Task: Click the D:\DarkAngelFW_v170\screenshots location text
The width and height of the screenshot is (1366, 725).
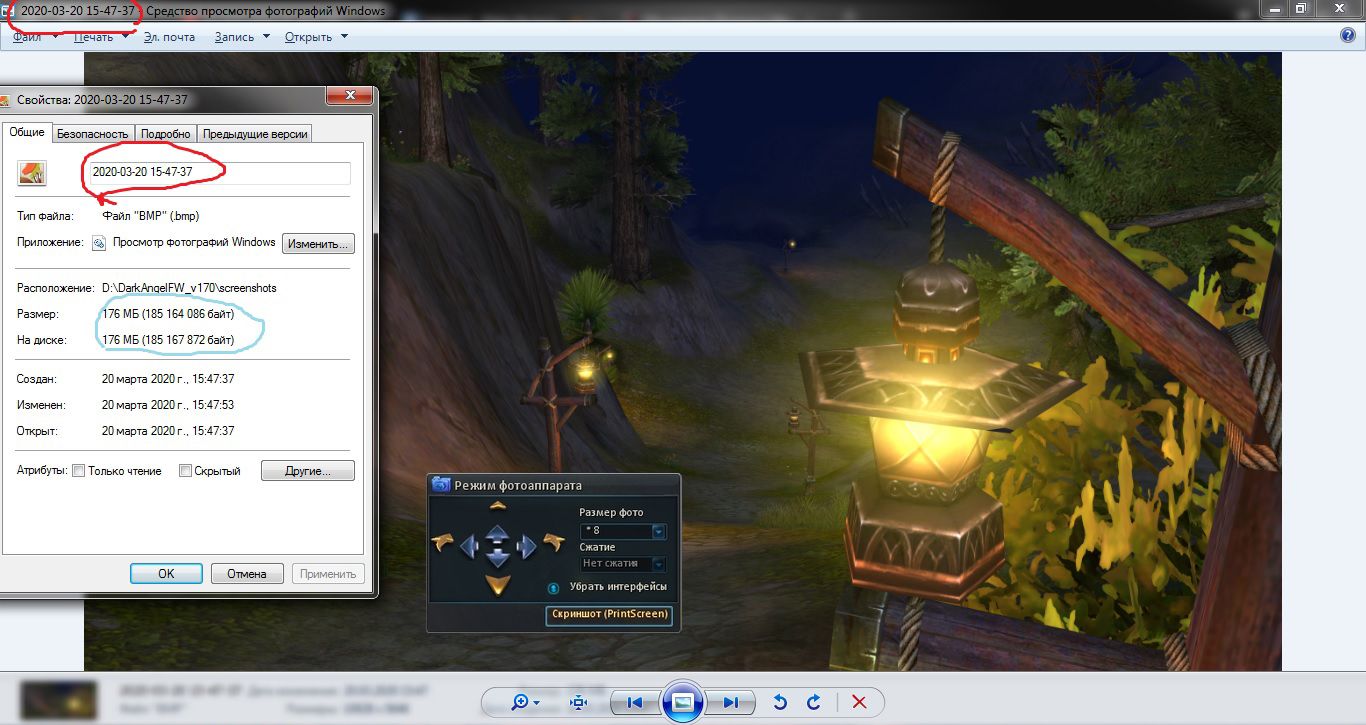Action: (x=189, y=287)
